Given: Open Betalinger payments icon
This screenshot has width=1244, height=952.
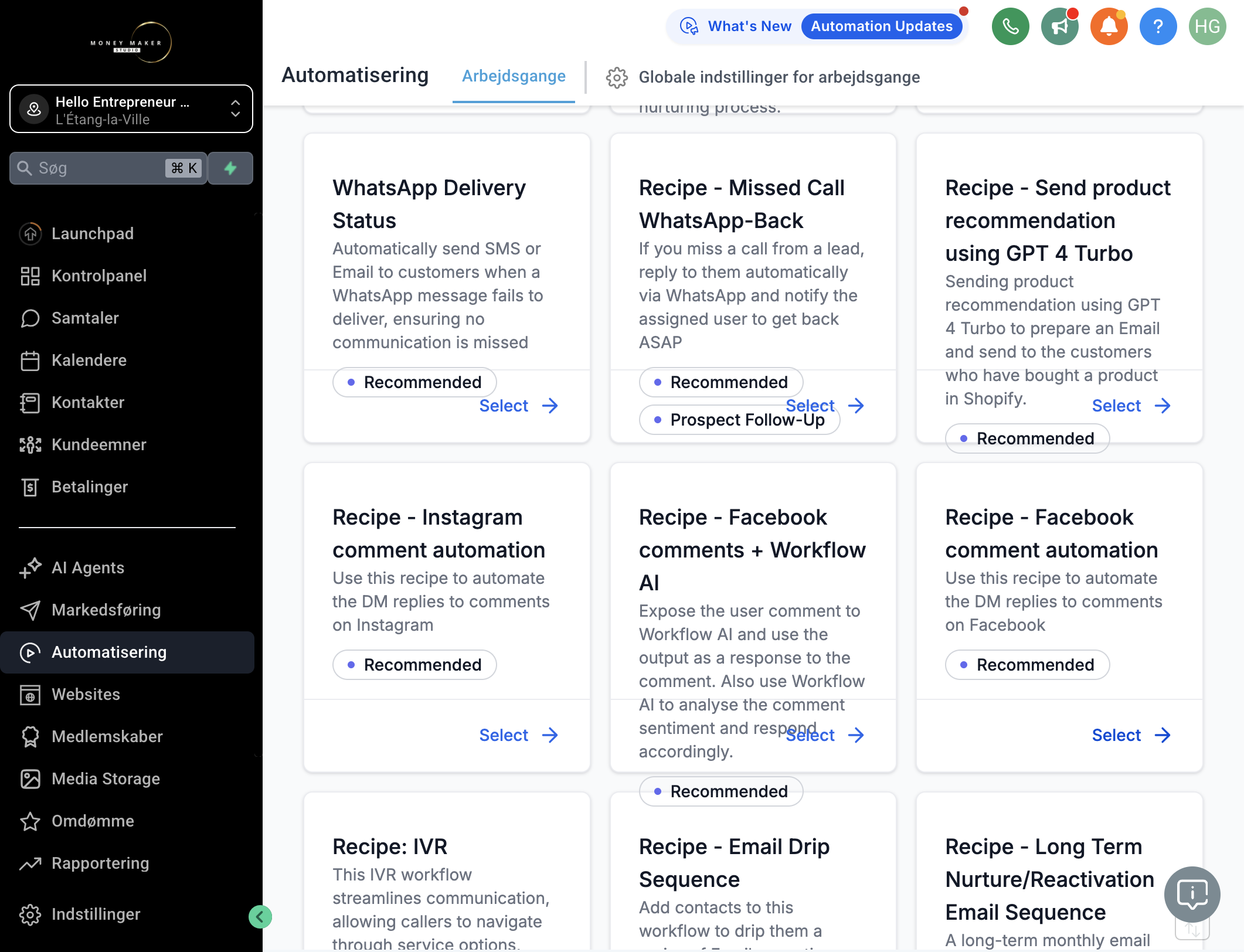Looking at the screenshot, I should pos(30,487).
